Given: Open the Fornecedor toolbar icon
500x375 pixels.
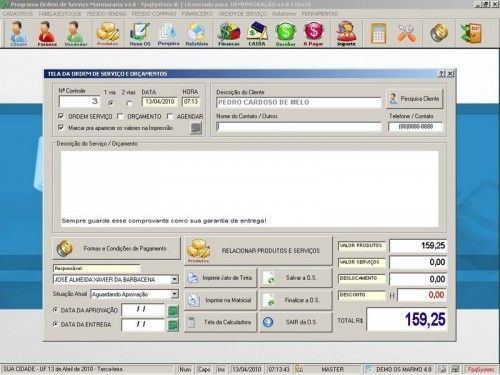Looking at the screenshot, I should (47, 33).
